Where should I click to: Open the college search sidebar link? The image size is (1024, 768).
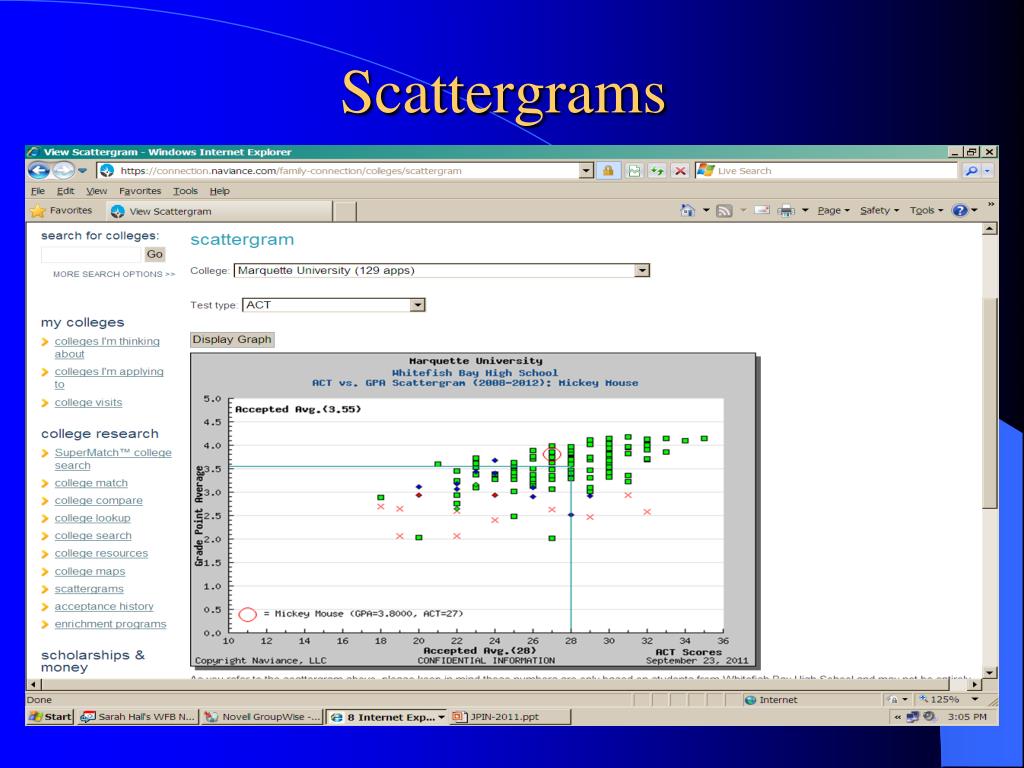coord(93,536)
